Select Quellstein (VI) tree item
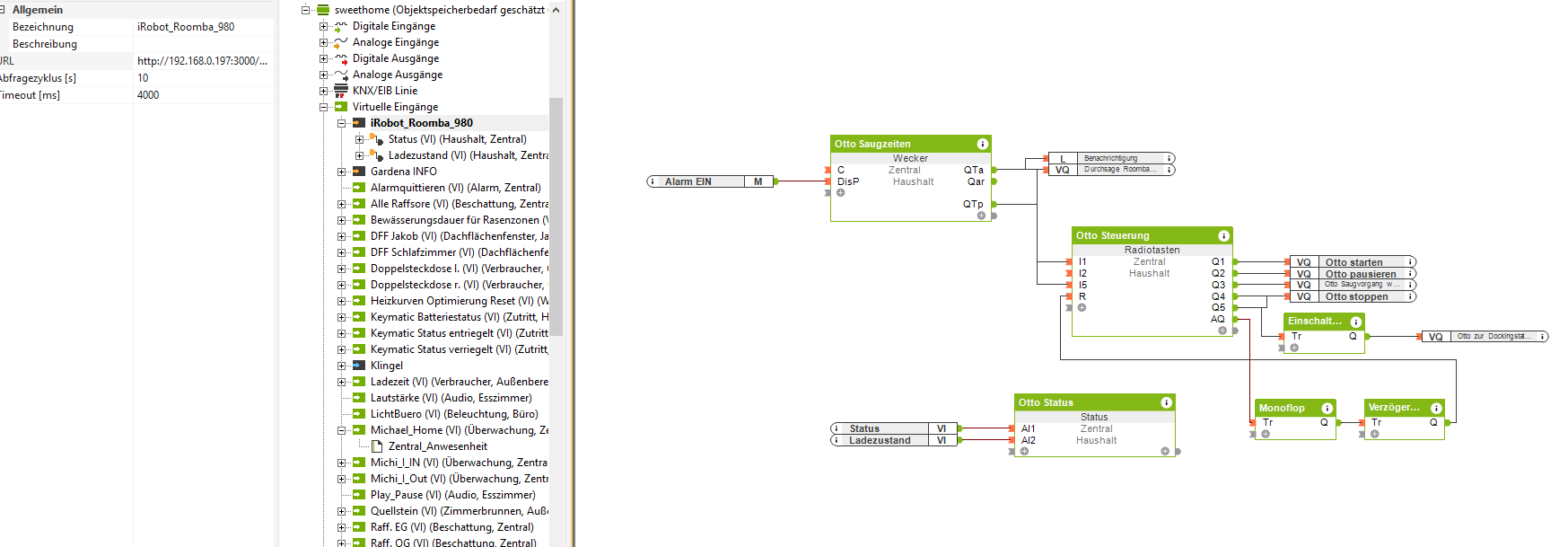1568x547 pixels. tap(459, 511)
